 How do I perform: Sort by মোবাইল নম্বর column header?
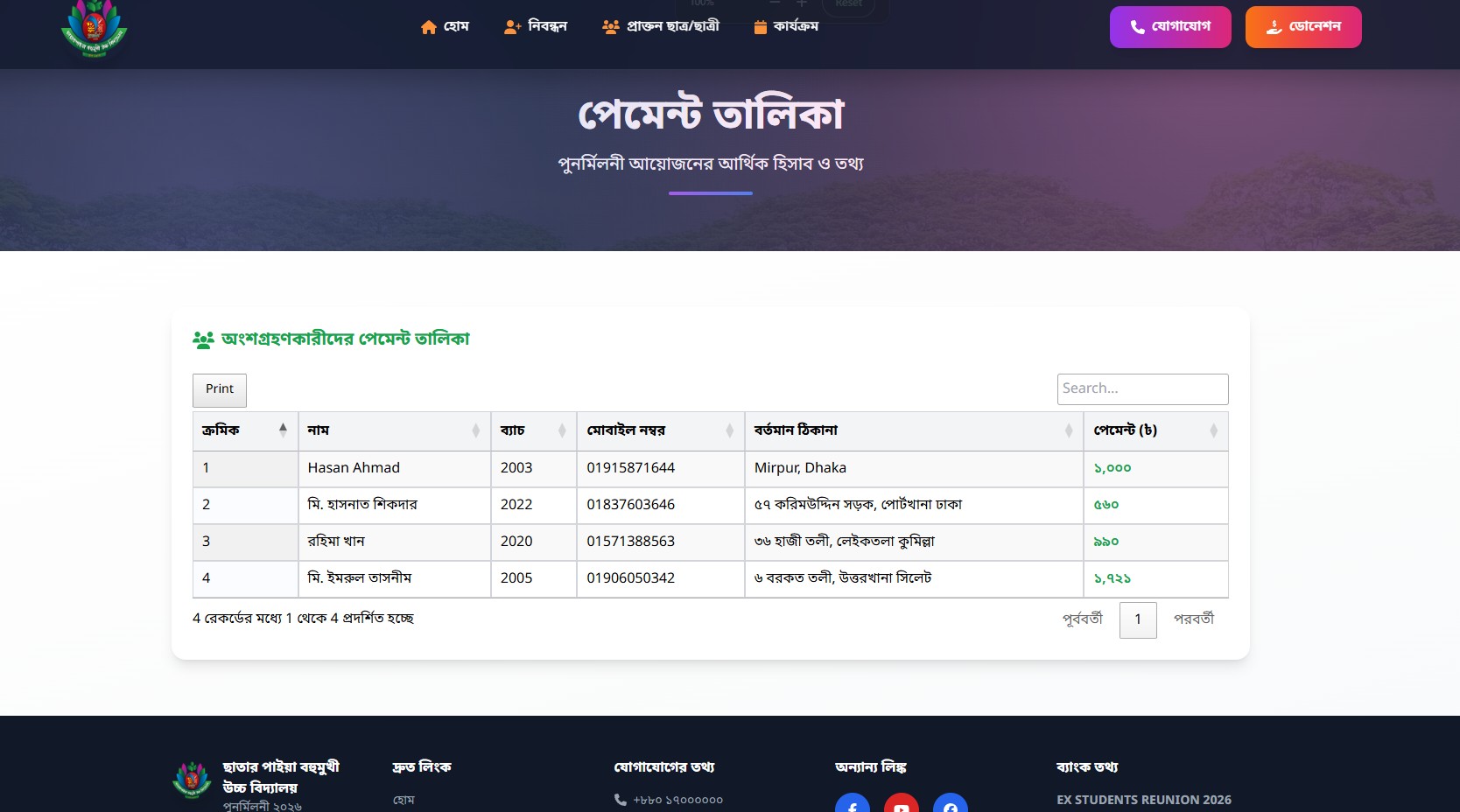point(660,430)
